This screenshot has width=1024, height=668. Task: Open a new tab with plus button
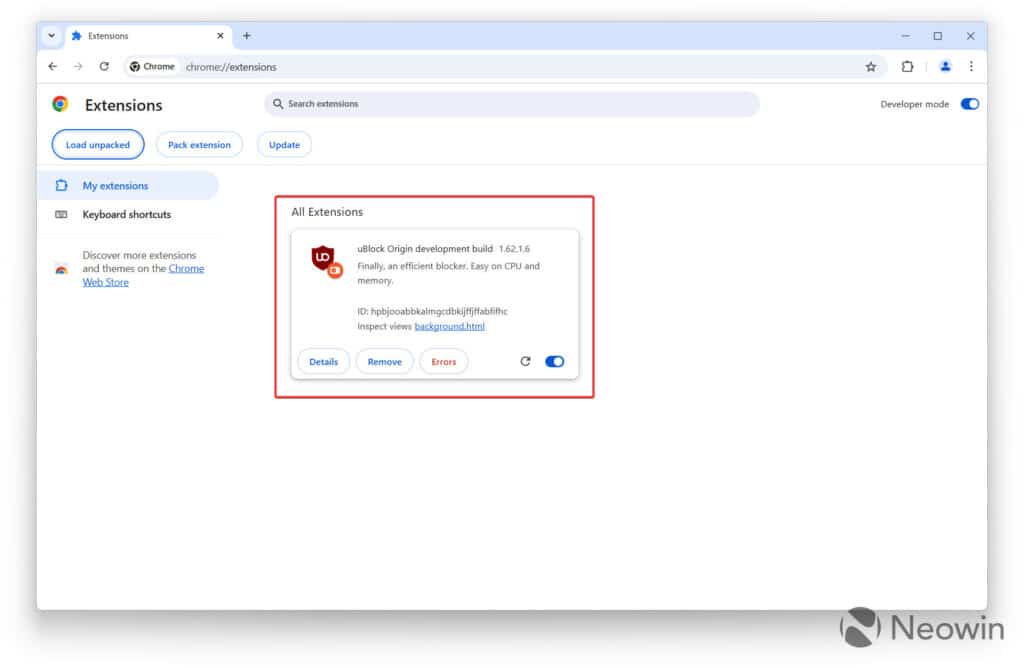(247, 36)
